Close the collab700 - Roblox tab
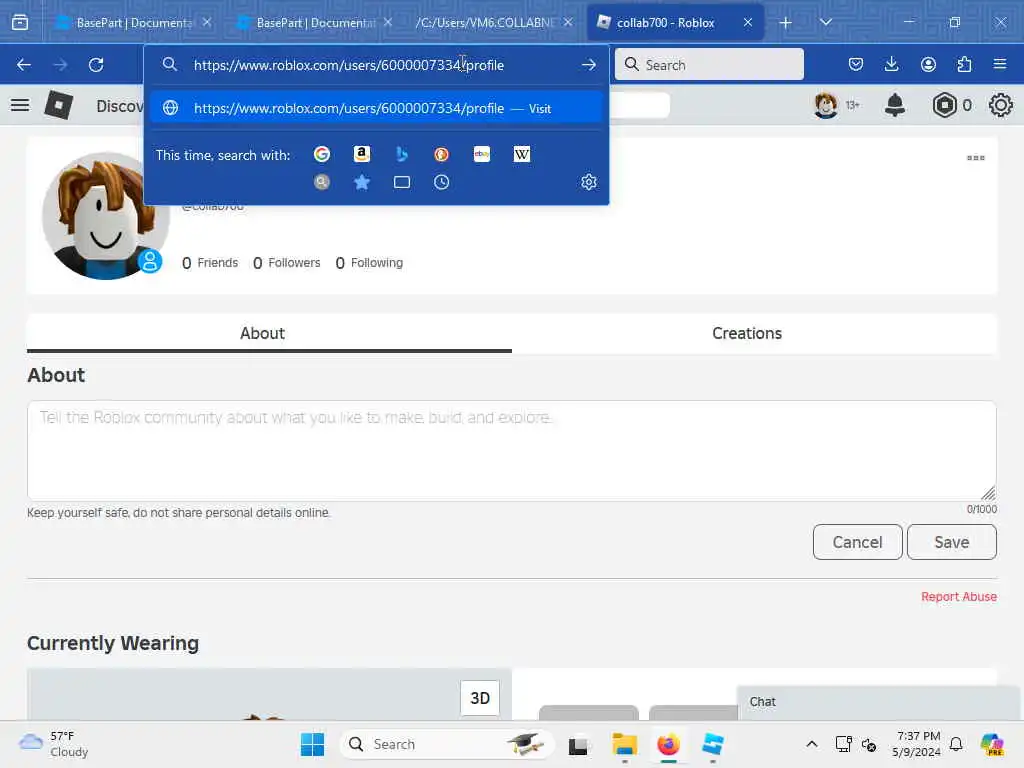1024x768 pixels. point(748,22)
